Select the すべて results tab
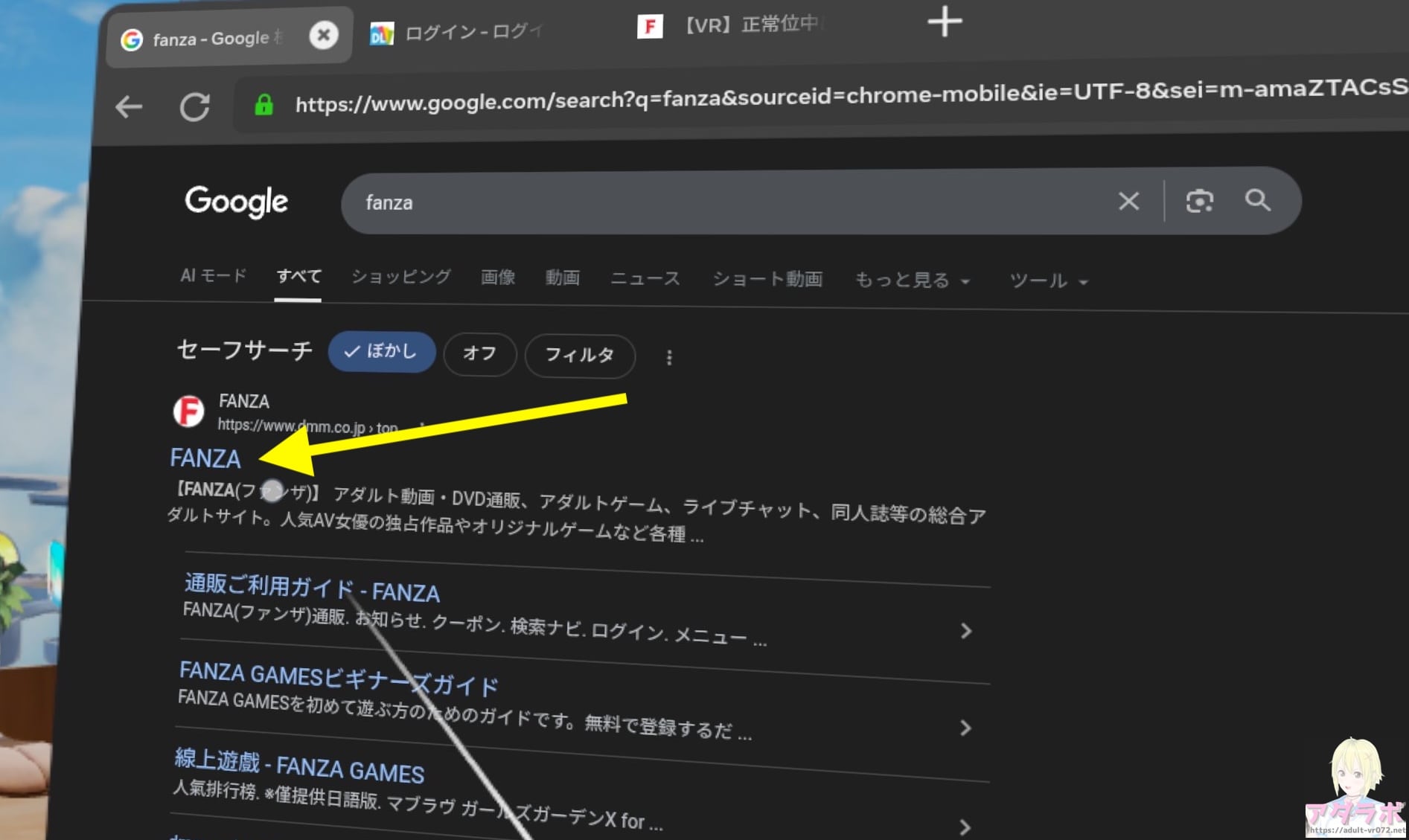1409x840 pixels. click(x=298, y=276)
